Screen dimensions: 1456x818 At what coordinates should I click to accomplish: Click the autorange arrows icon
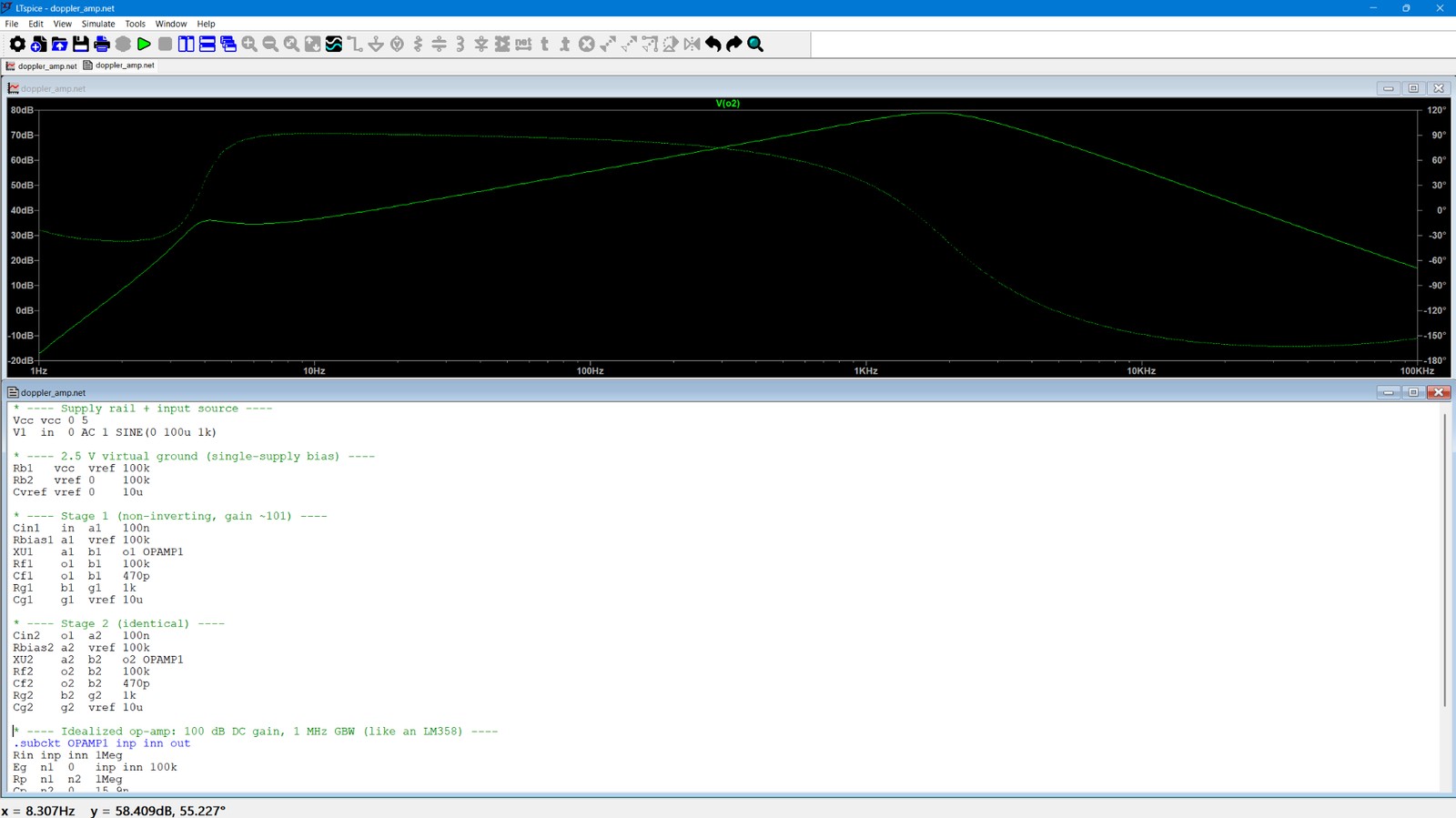312,44
